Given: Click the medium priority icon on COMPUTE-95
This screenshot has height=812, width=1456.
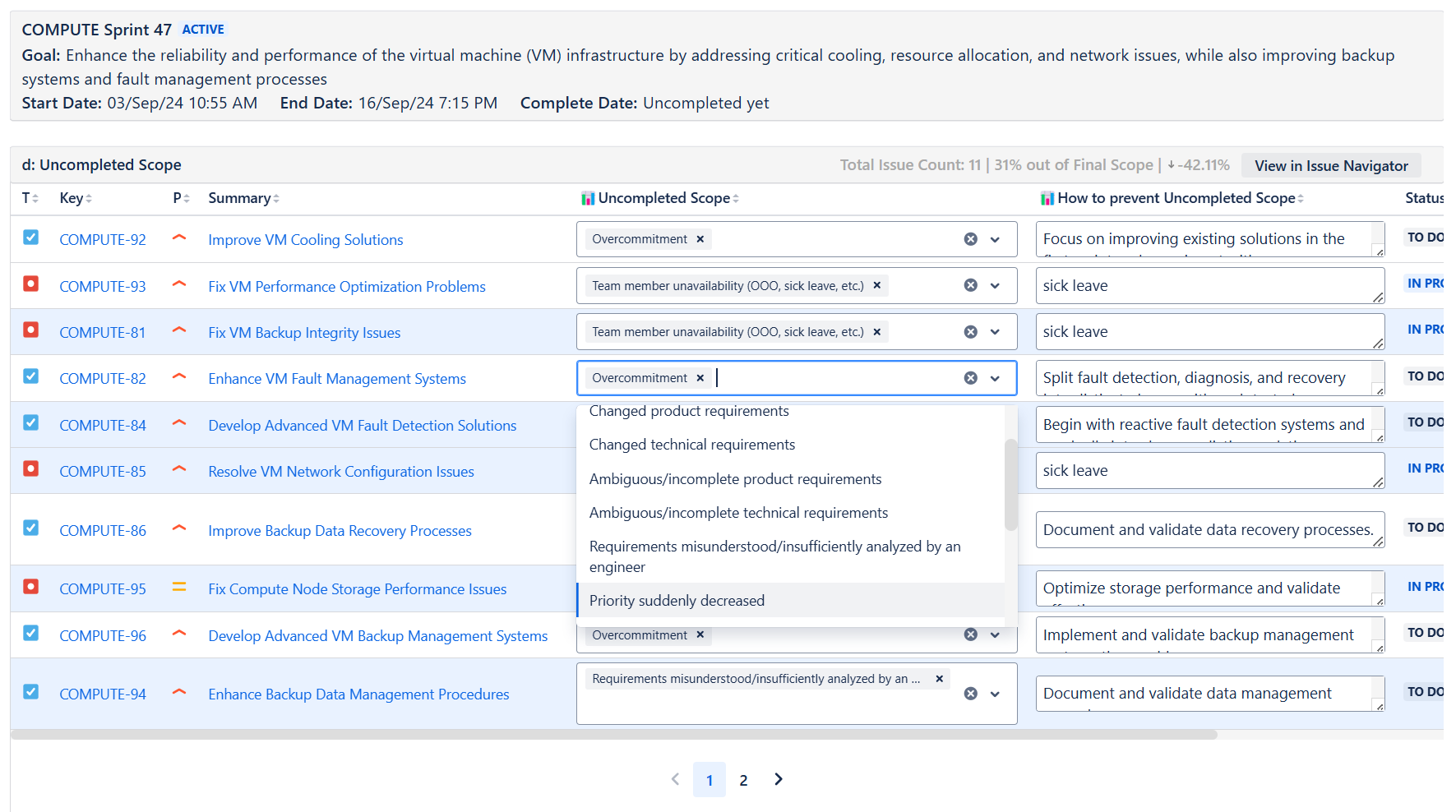Looking at the screenshot, I should click(x=178, y=587).
